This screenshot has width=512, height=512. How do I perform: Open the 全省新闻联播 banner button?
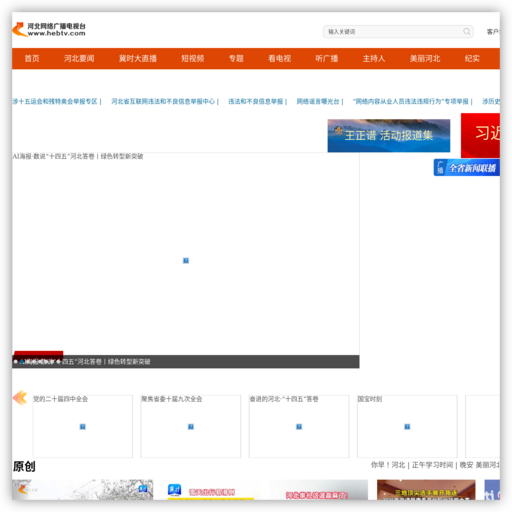coord(467,167)
